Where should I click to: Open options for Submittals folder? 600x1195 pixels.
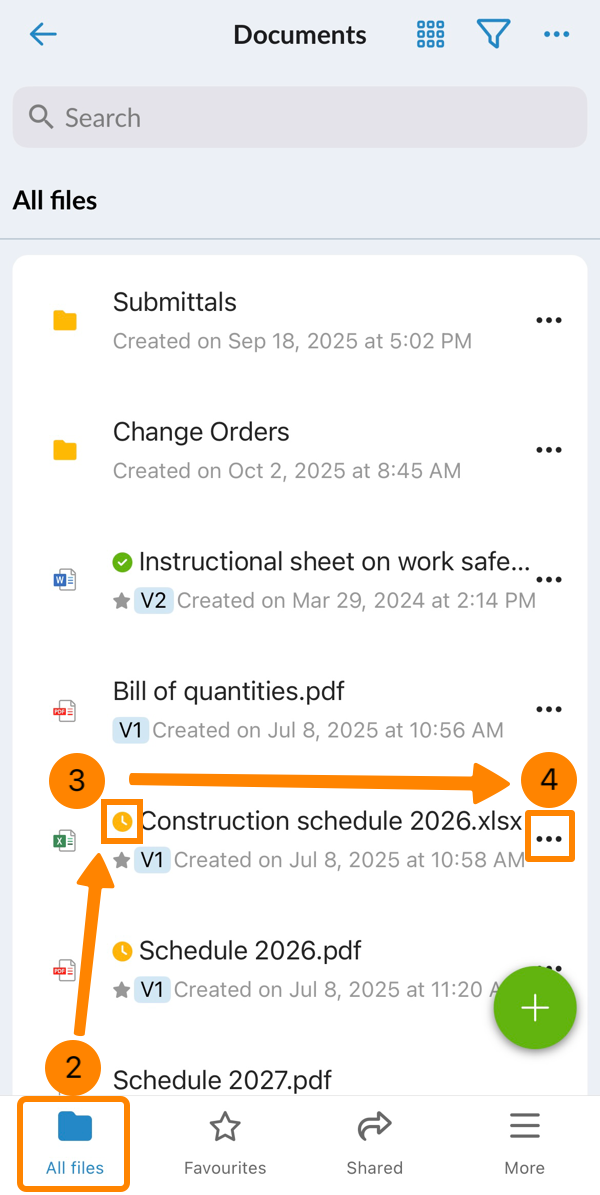[549, 320]
